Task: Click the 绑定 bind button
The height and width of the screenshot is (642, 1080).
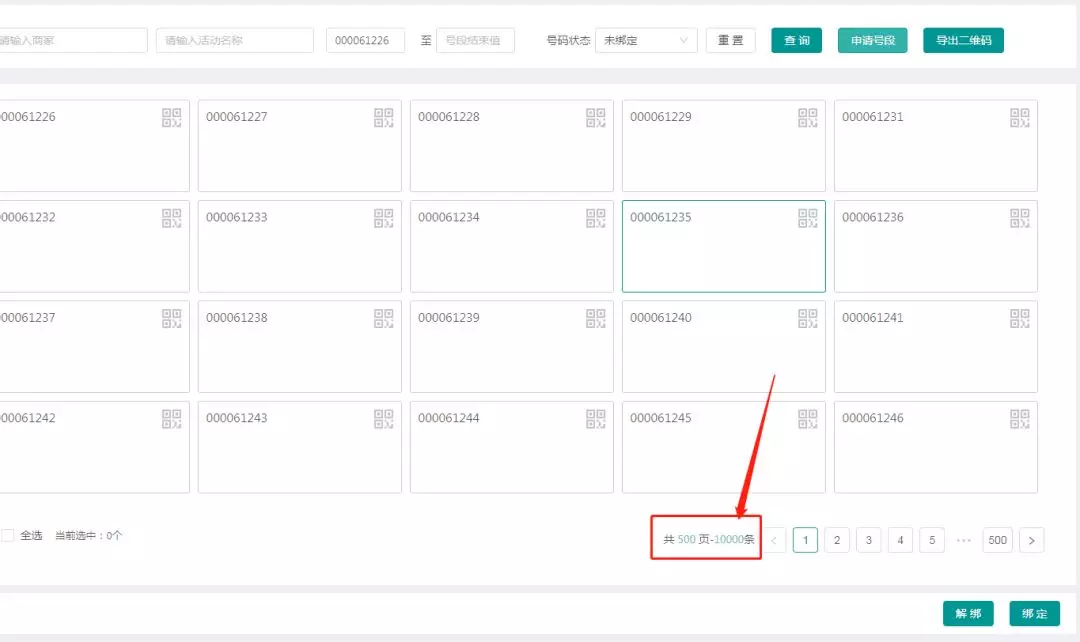Action: pyautogui.click(x=1034, y=613)
